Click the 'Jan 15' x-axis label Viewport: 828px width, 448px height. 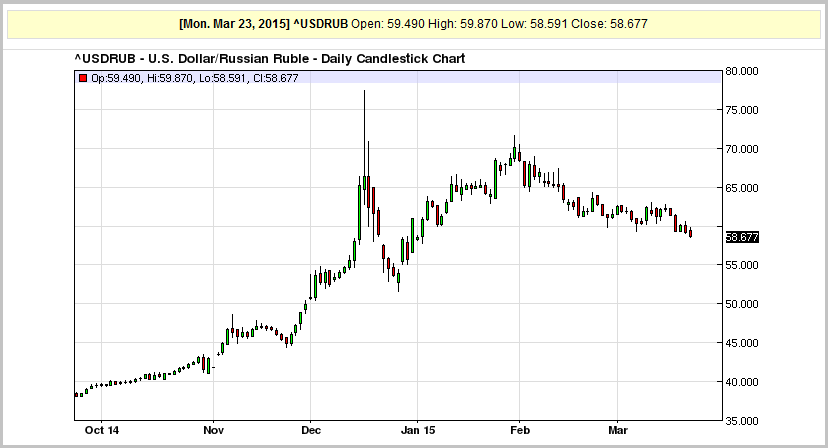pos(418,430)
